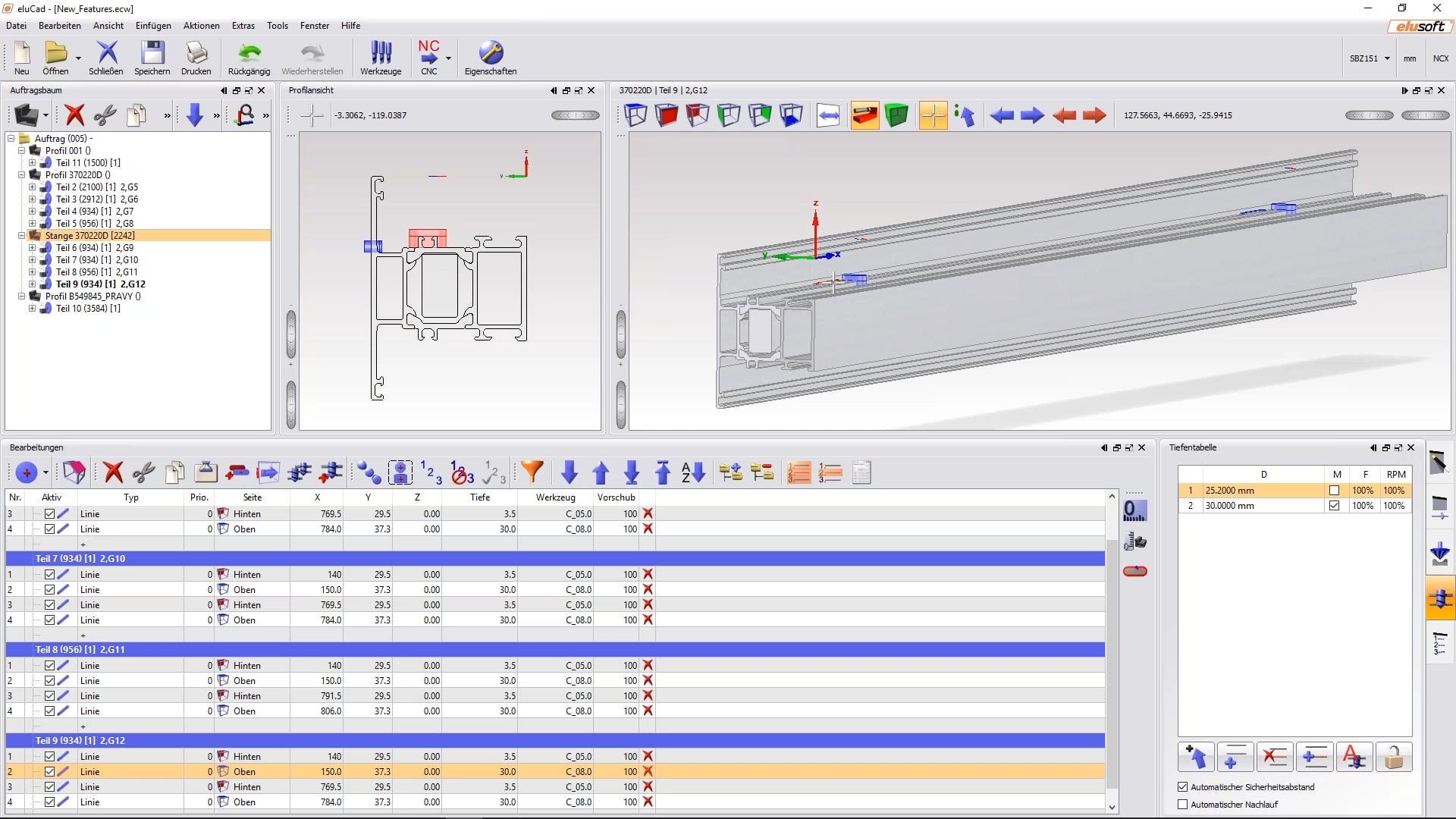Cut a machining with the scissors icon
1456x819 pixels.
143,472
